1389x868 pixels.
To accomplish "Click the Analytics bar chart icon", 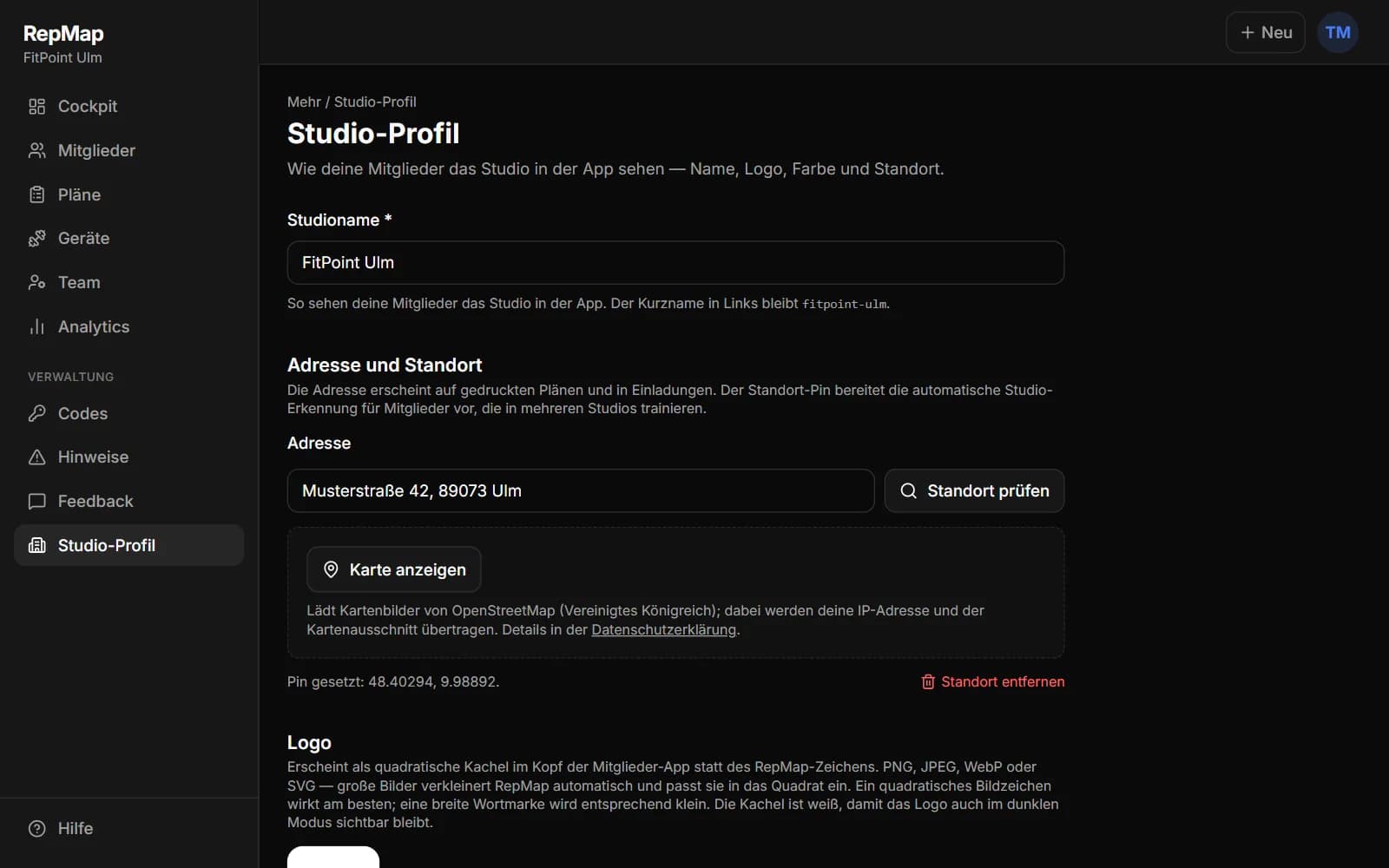I will pyautogui.click(x=36, y=326).
